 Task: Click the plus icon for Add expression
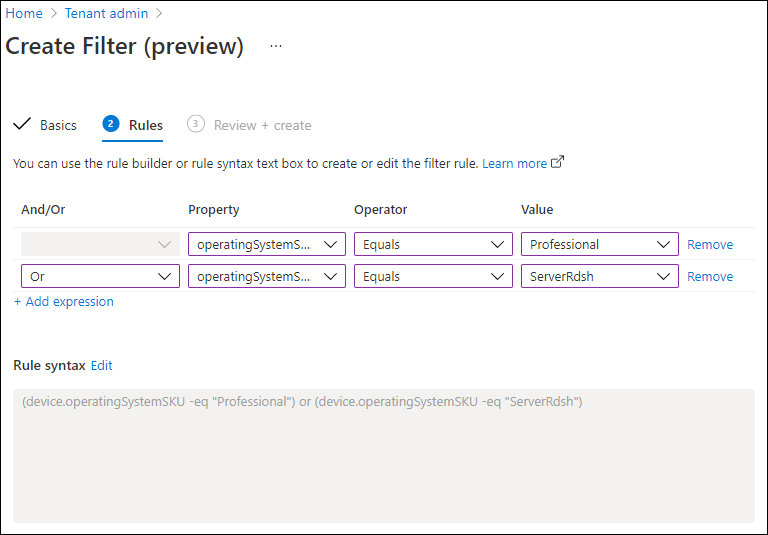pyautogui.click(x=18, y=302)
